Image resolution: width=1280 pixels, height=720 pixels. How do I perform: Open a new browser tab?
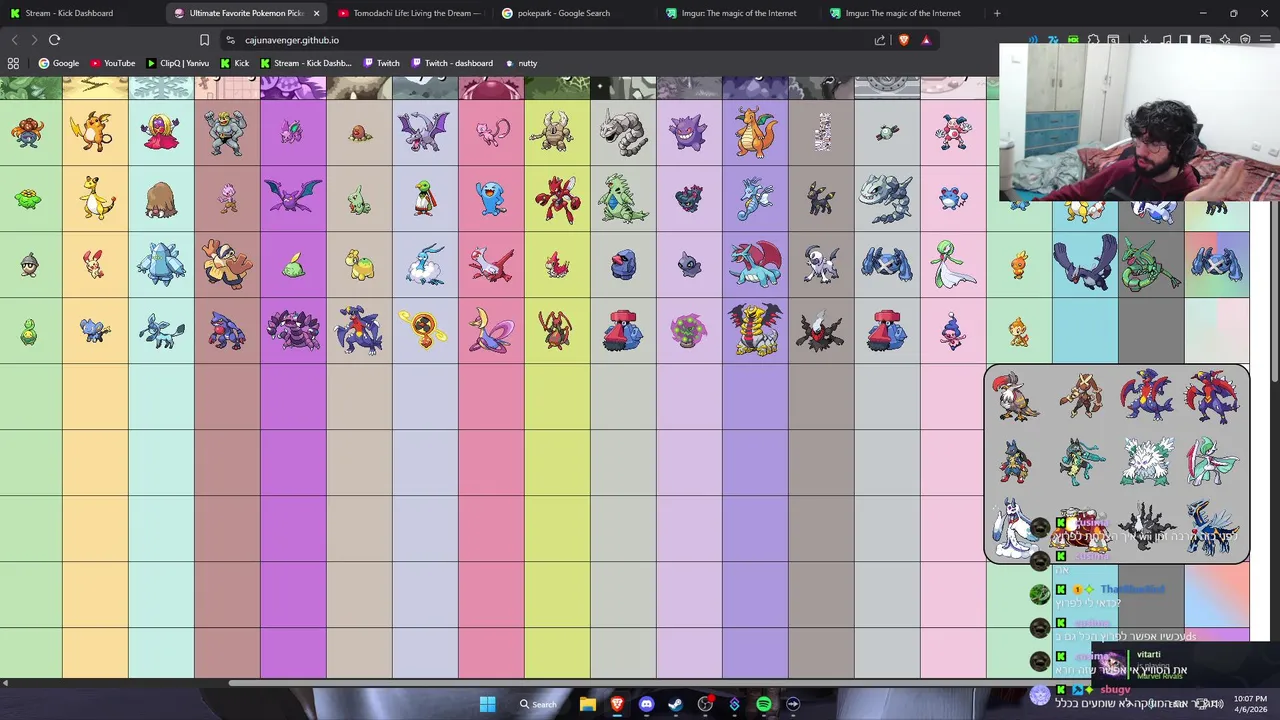997,13
